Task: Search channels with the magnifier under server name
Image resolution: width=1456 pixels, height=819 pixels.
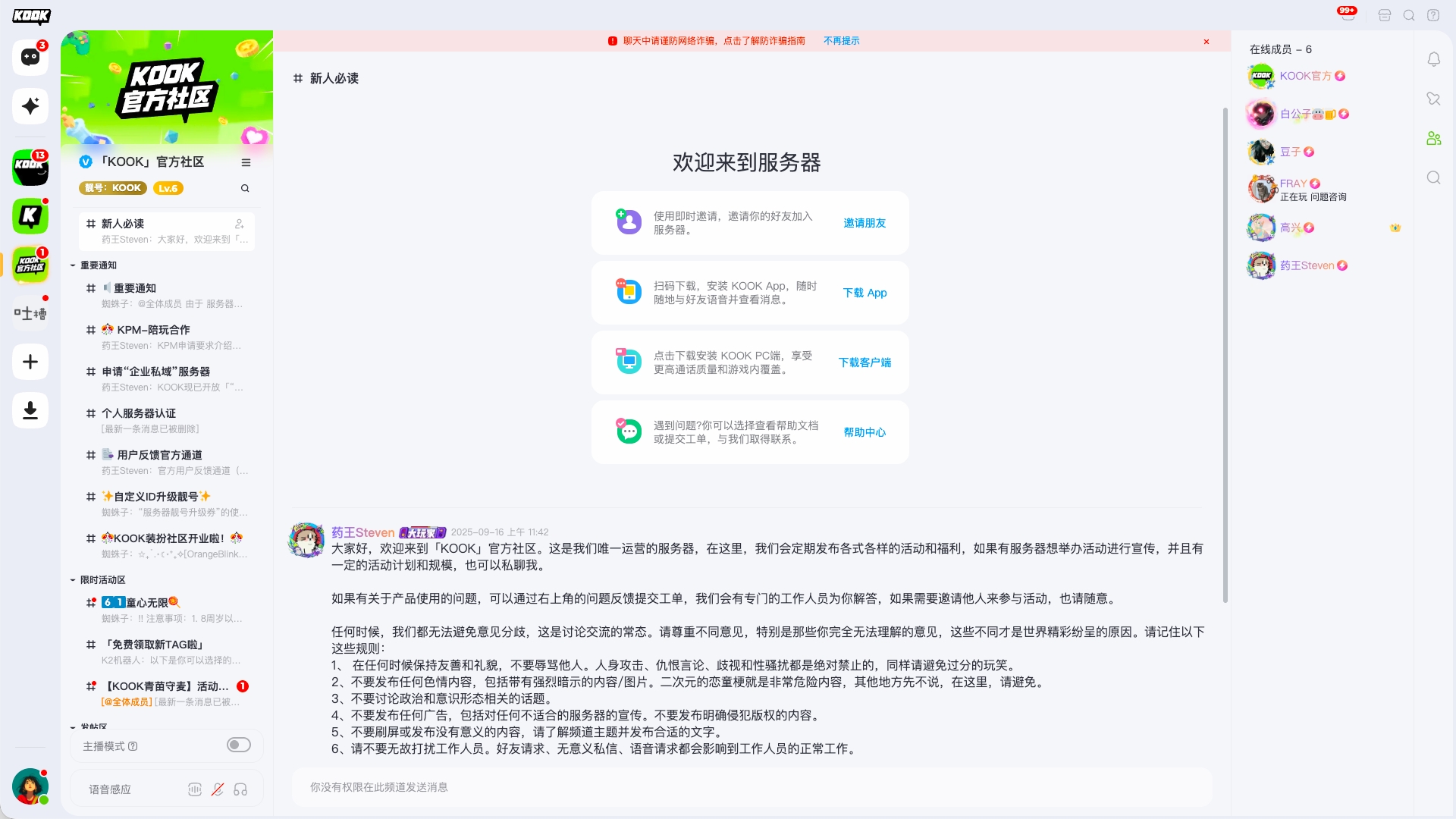Action: [x=245, y=188]
